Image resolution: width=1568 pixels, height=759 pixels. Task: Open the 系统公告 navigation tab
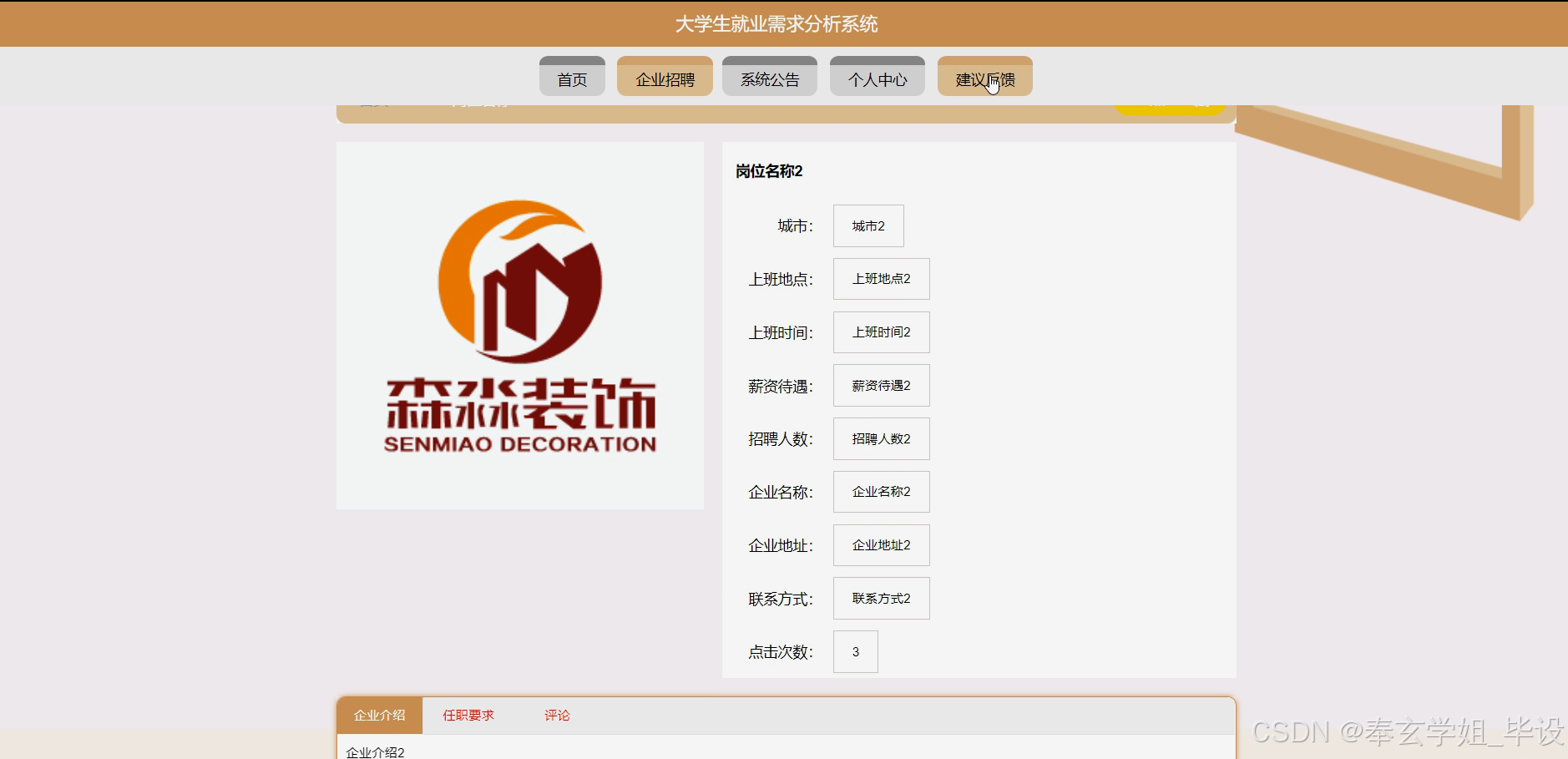770,77
